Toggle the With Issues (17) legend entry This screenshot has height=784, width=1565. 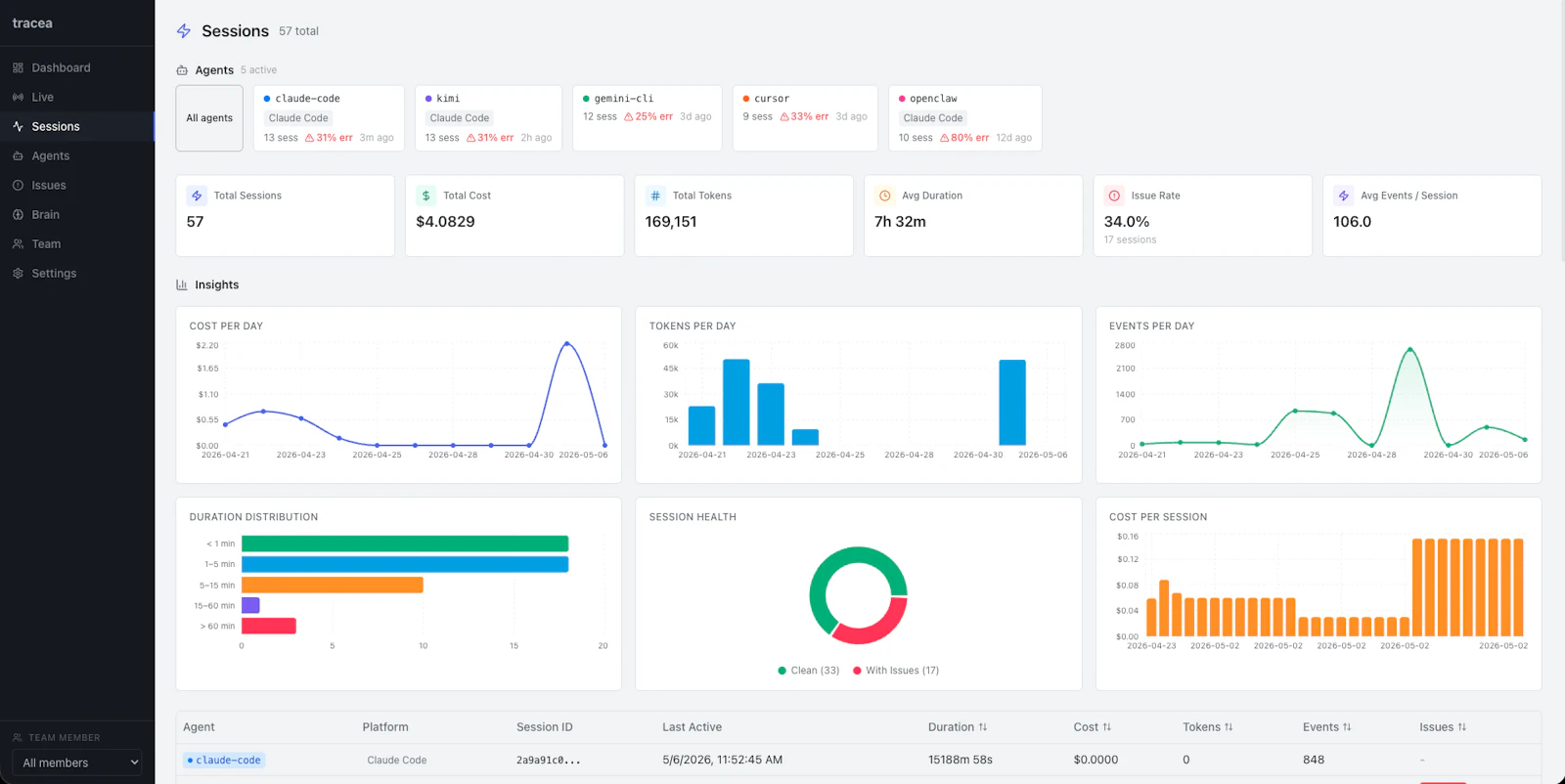(896, 671)
